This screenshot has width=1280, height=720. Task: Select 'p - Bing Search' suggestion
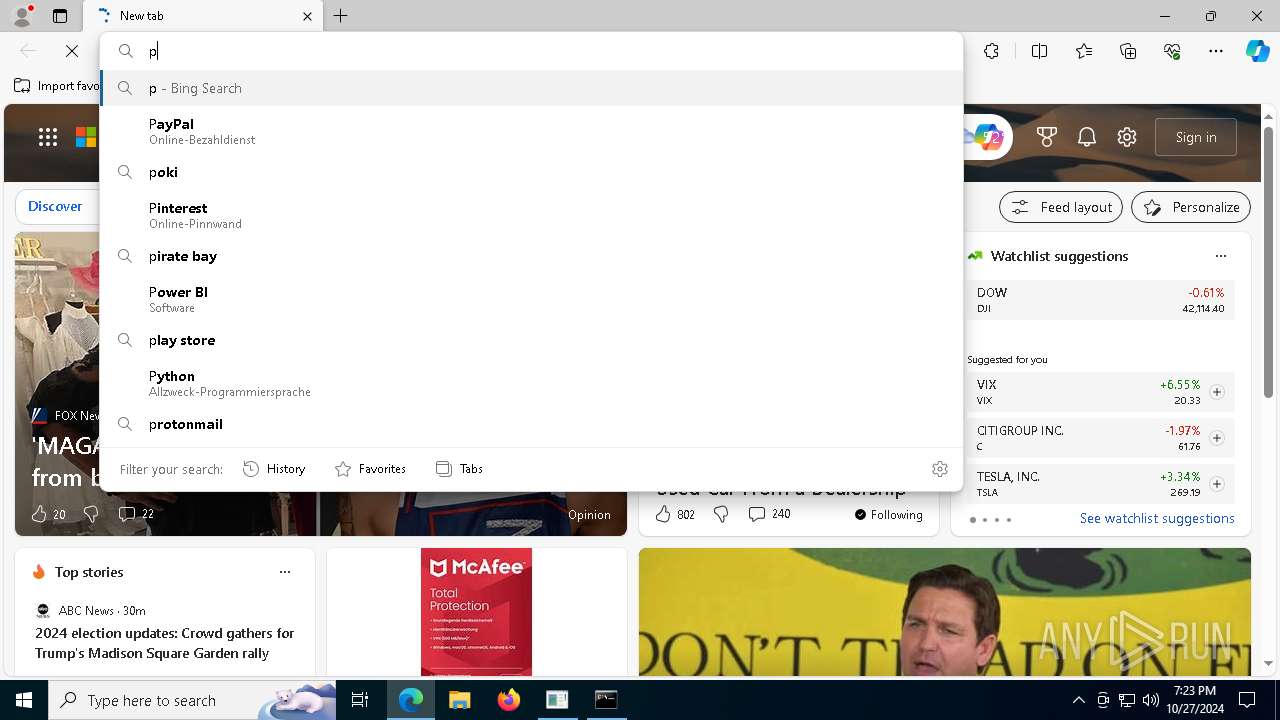[531, 88]
